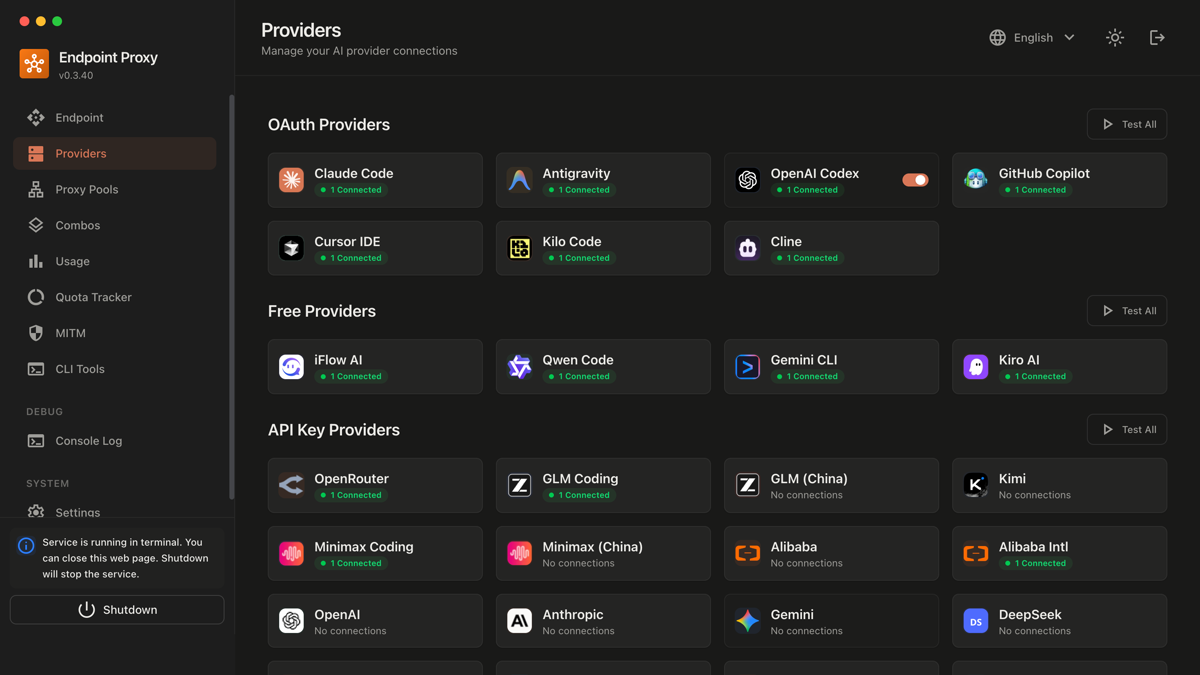Image resolution: width=1200 pixels, height=675 pixels.
Task: Click the Claude Code name text
Action: [x=353, y=173]
